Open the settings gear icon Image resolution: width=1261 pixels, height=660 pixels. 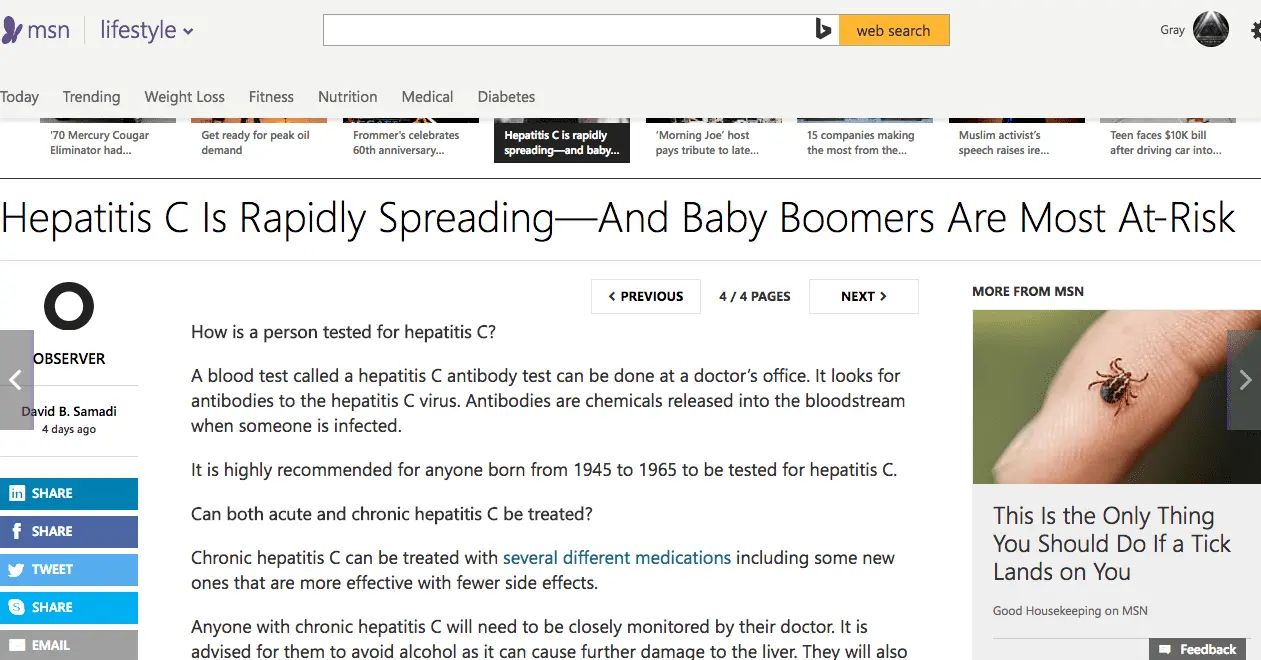click(x=1256, y=30)
